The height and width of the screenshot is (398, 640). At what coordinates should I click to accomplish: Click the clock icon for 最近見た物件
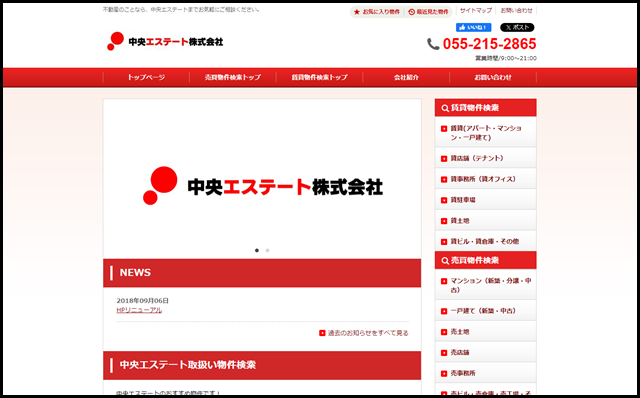(x=411, y=12)
